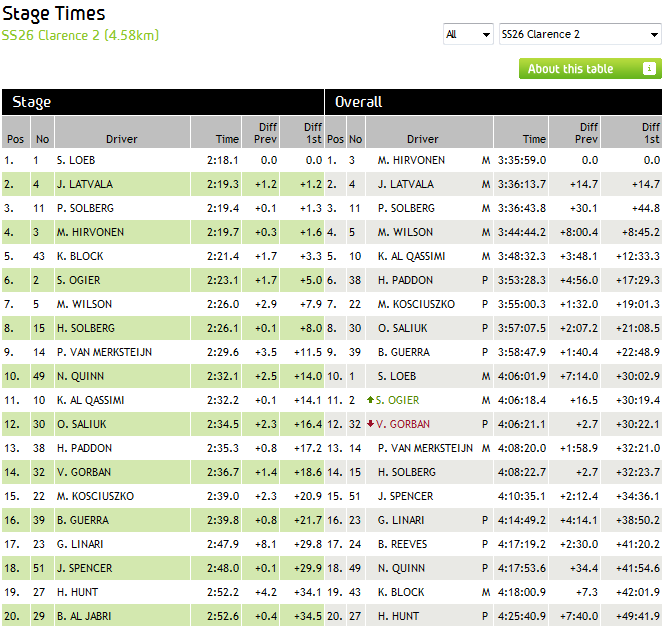This screenshot has height=626, width=663.
Task: Click the Overall section header
Action: (x=493, y=102)
